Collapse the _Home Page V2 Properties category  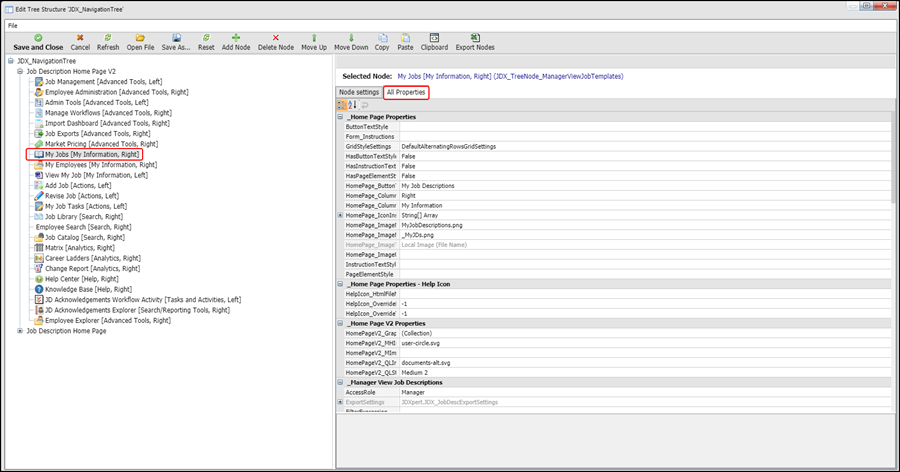(x=340, y=323)
